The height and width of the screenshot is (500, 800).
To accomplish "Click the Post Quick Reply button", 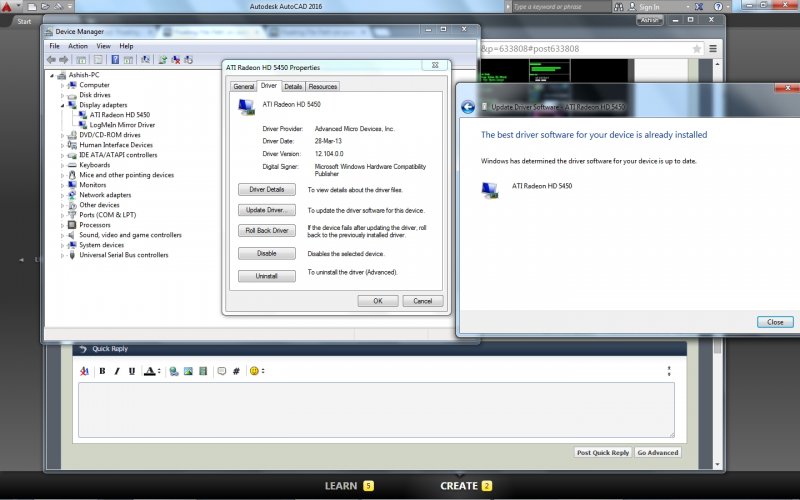I will click(603, 453).
